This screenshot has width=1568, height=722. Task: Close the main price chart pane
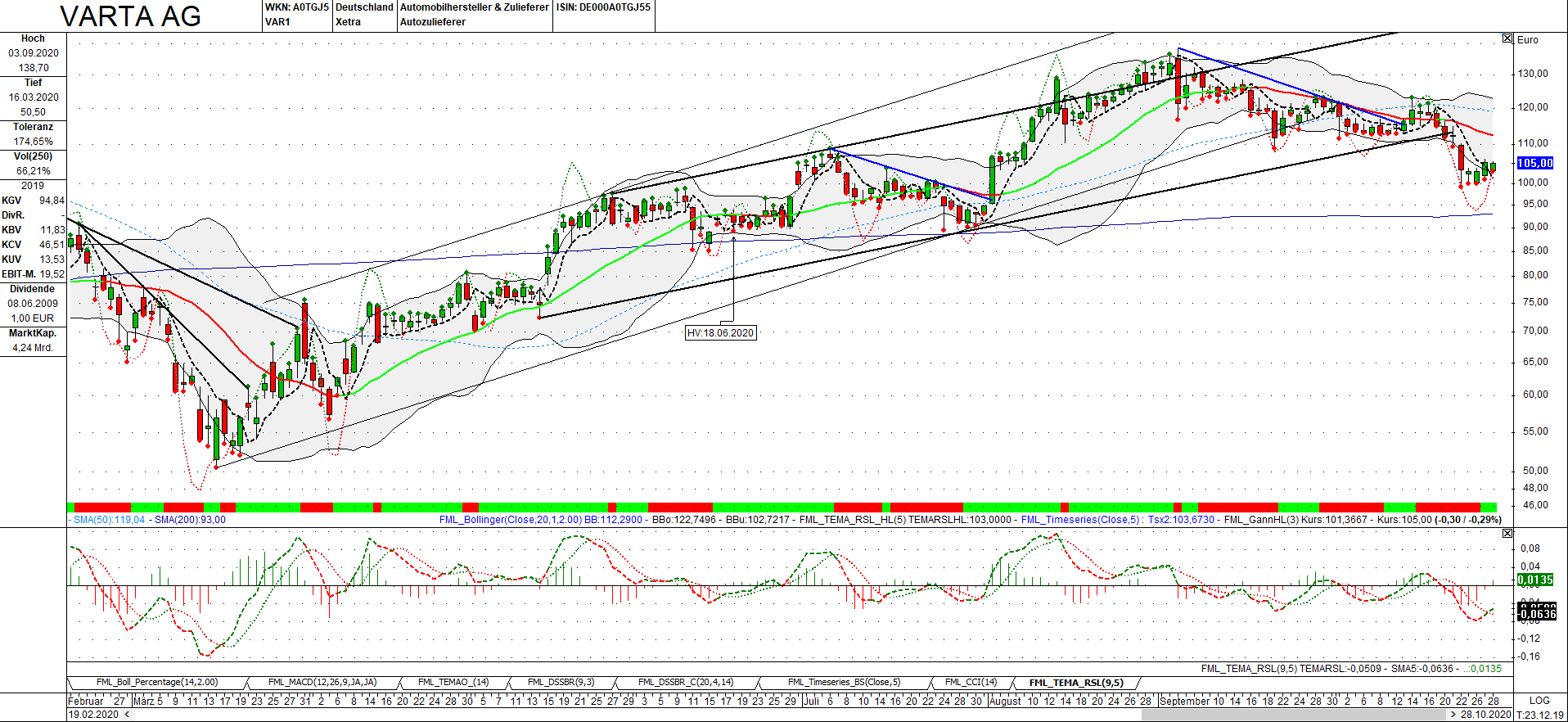click(x=1507, y=38)
